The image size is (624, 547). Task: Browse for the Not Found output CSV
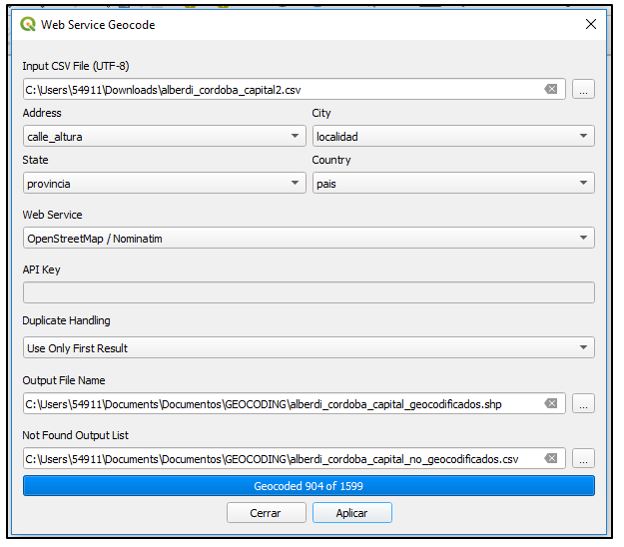pyautogui.click(x=583, y=458)
